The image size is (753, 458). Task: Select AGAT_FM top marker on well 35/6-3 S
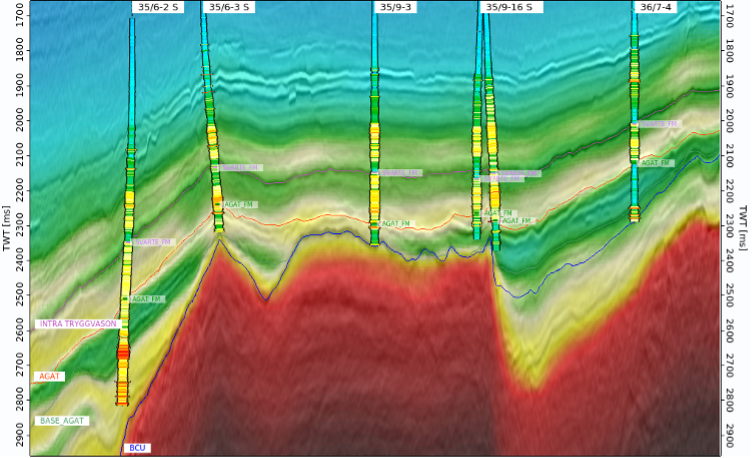[x=239, y=205]
